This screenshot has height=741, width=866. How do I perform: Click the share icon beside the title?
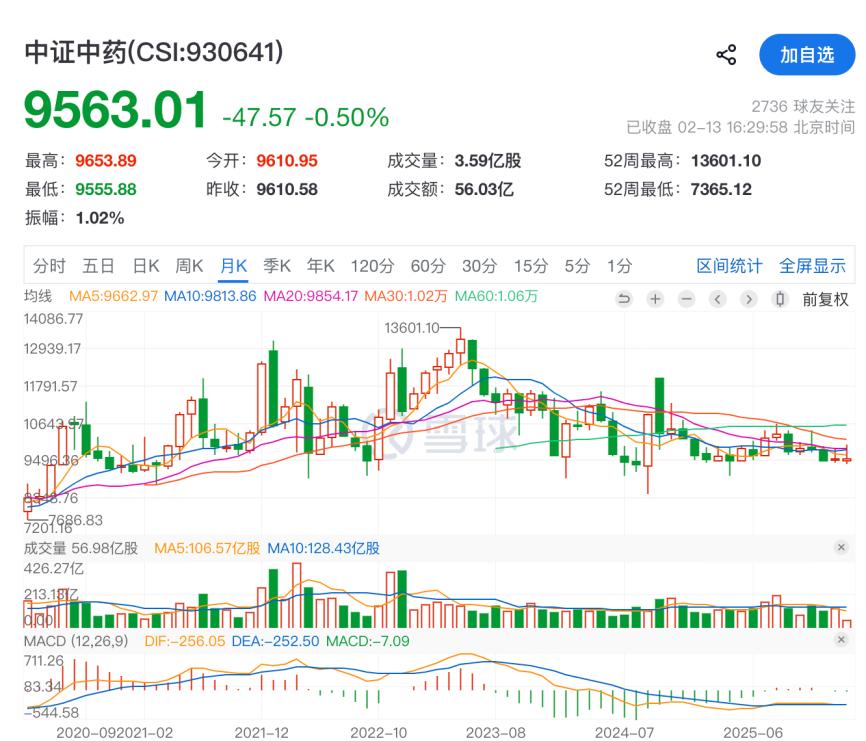727,55
